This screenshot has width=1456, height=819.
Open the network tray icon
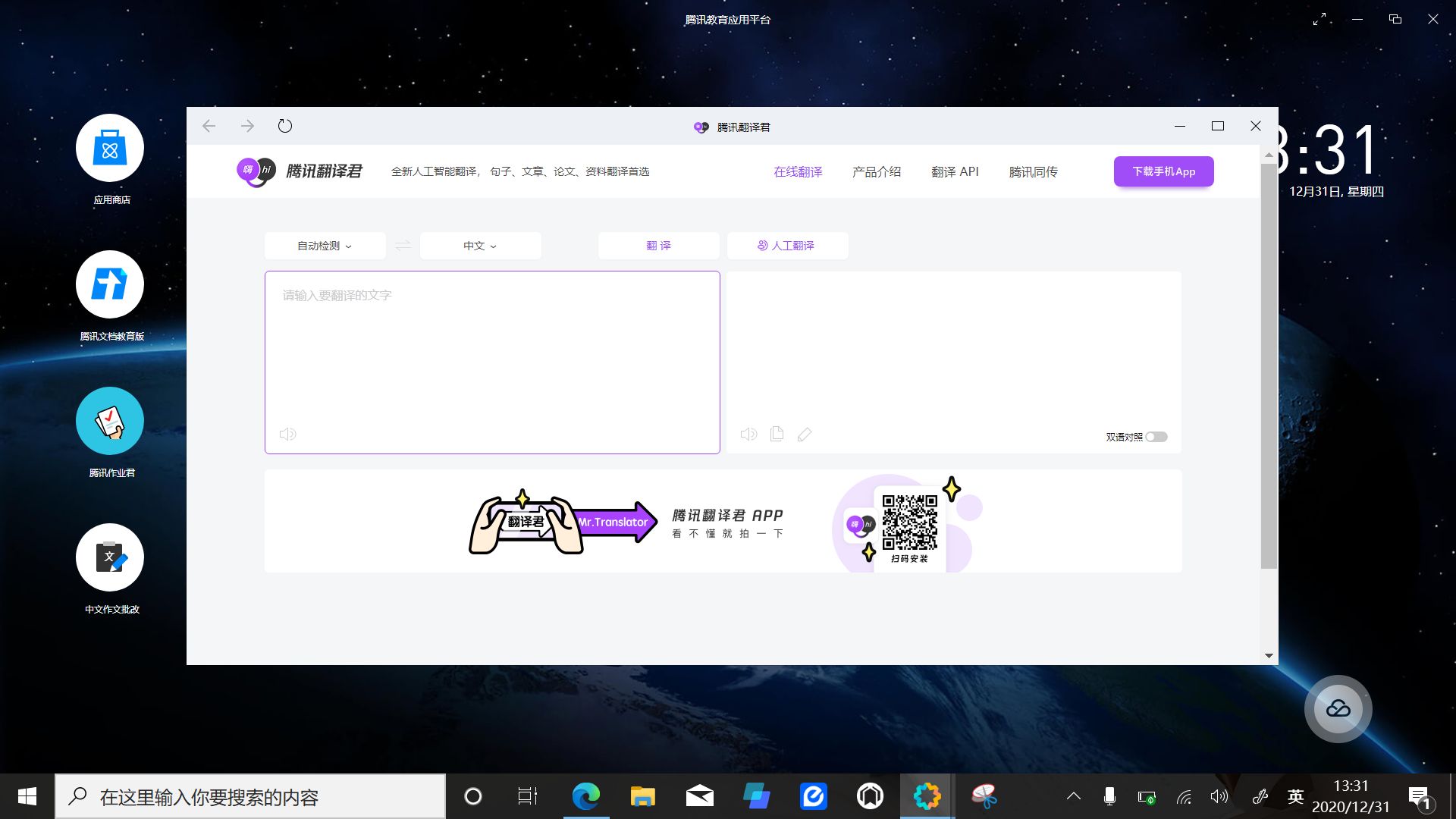point(1184,796)
